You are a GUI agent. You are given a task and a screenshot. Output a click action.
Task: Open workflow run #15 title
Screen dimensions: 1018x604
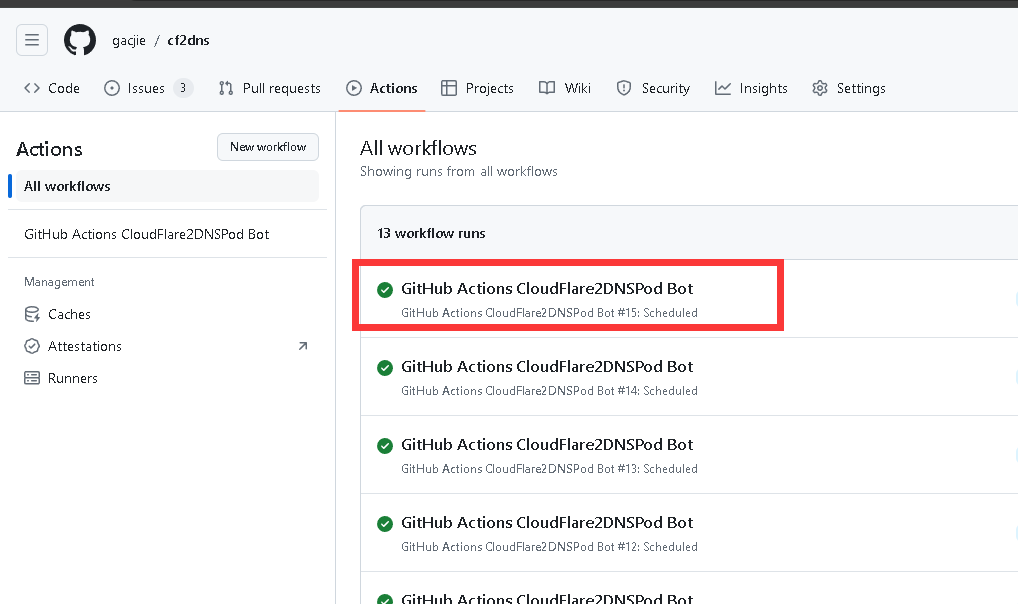point(547,288)
